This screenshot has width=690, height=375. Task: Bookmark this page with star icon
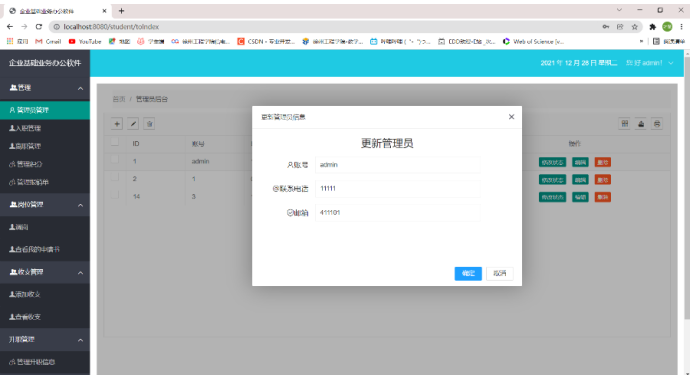(x=635, y=27)
